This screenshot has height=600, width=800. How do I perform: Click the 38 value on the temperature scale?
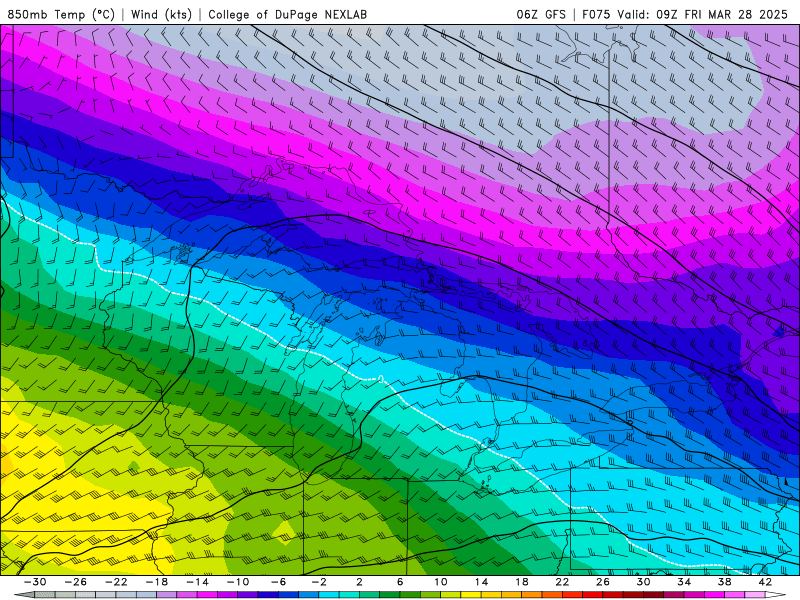point(724,582)
